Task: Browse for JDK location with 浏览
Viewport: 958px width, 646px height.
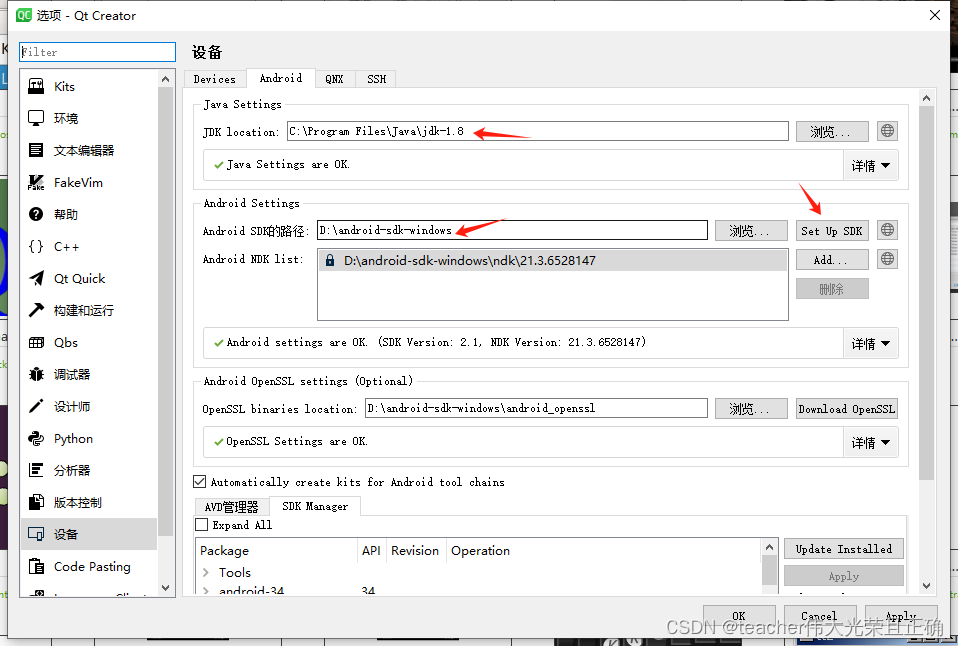Action: 832,131
